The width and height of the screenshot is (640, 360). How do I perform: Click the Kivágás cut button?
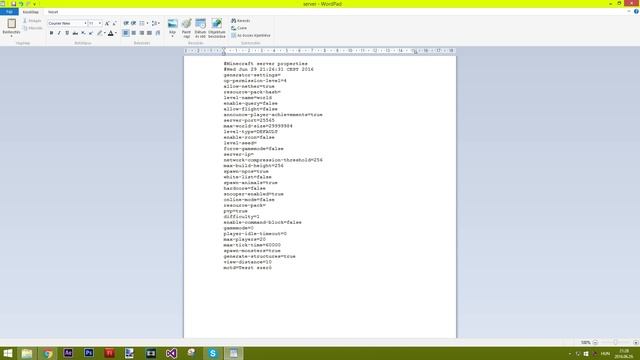point(32,20)
